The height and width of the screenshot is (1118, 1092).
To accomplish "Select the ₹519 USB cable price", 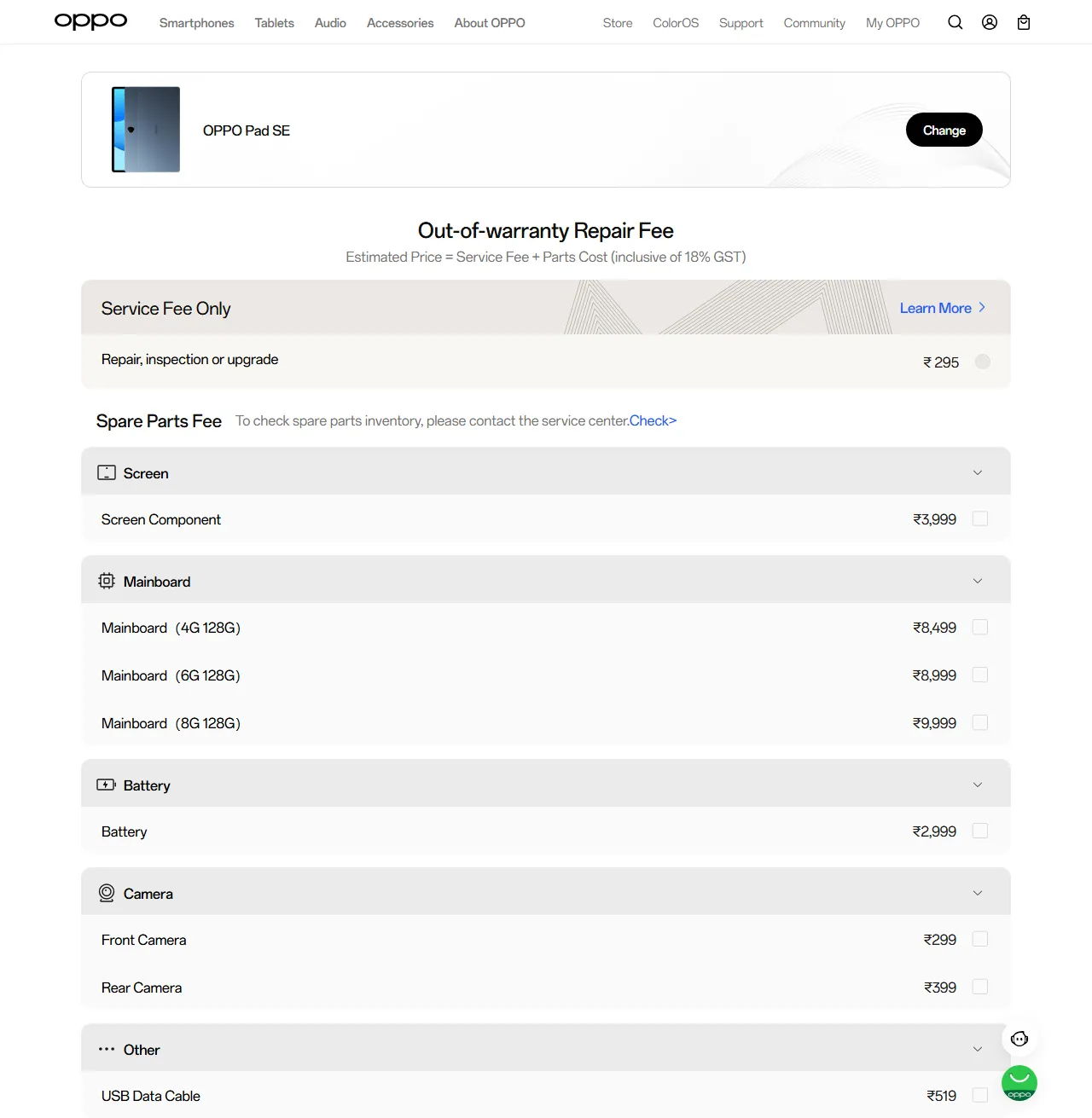I will click(942, 1095).
